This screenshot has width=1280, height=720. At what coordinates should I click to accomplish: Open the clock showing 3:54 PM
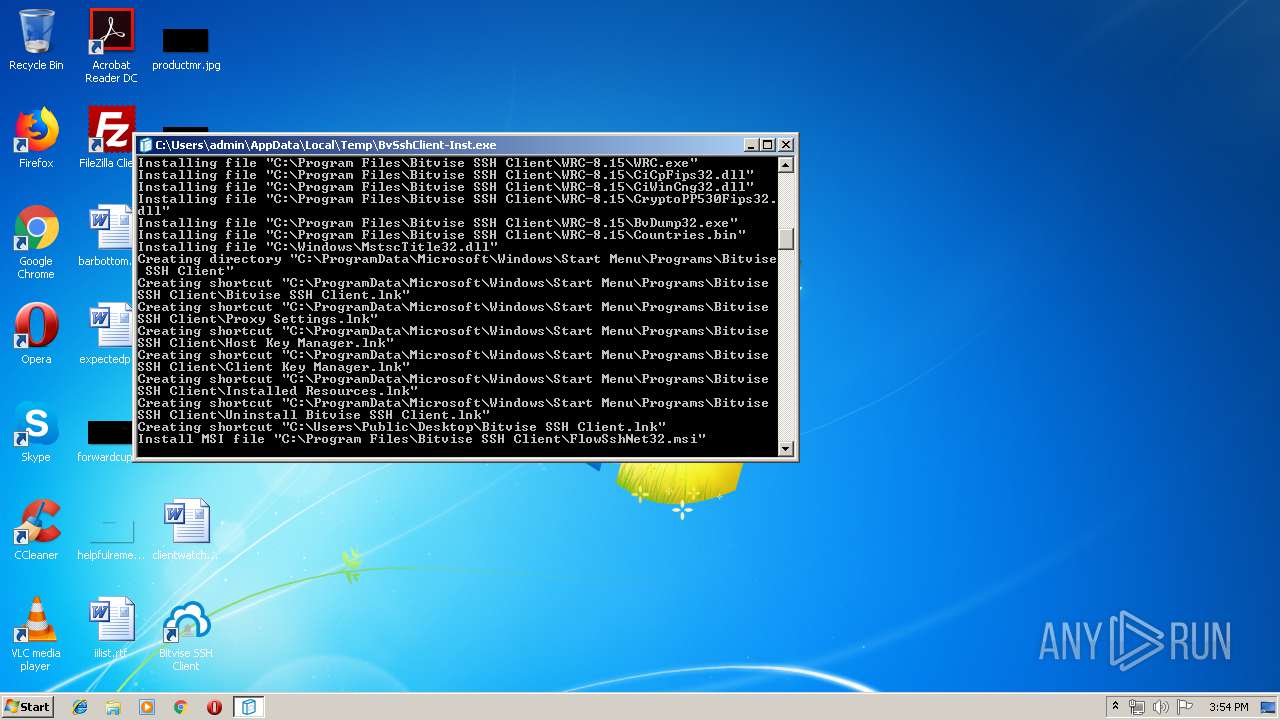1228,707
